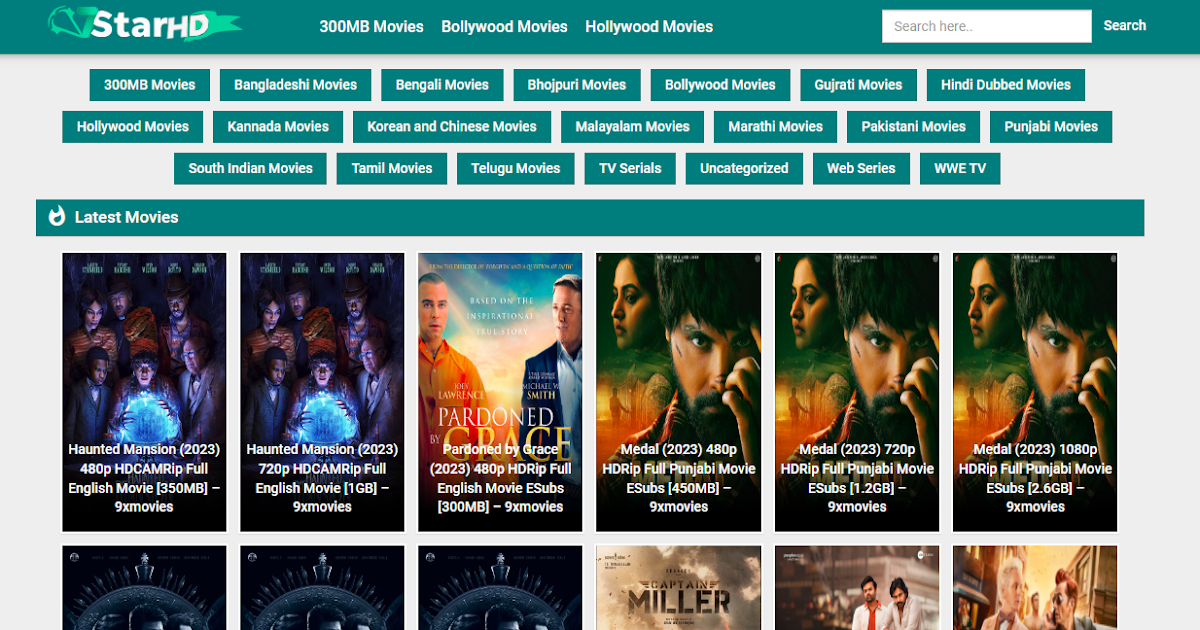
Task: Open the Captain Miller movie poster
Action: [678, 588]
